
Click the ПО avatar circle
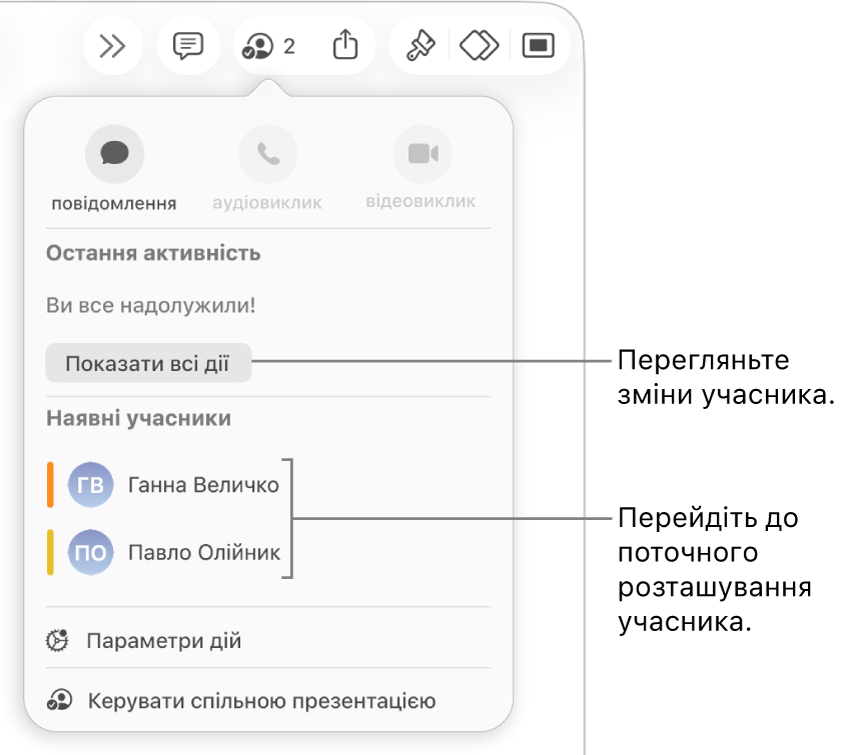pos(90,553)
